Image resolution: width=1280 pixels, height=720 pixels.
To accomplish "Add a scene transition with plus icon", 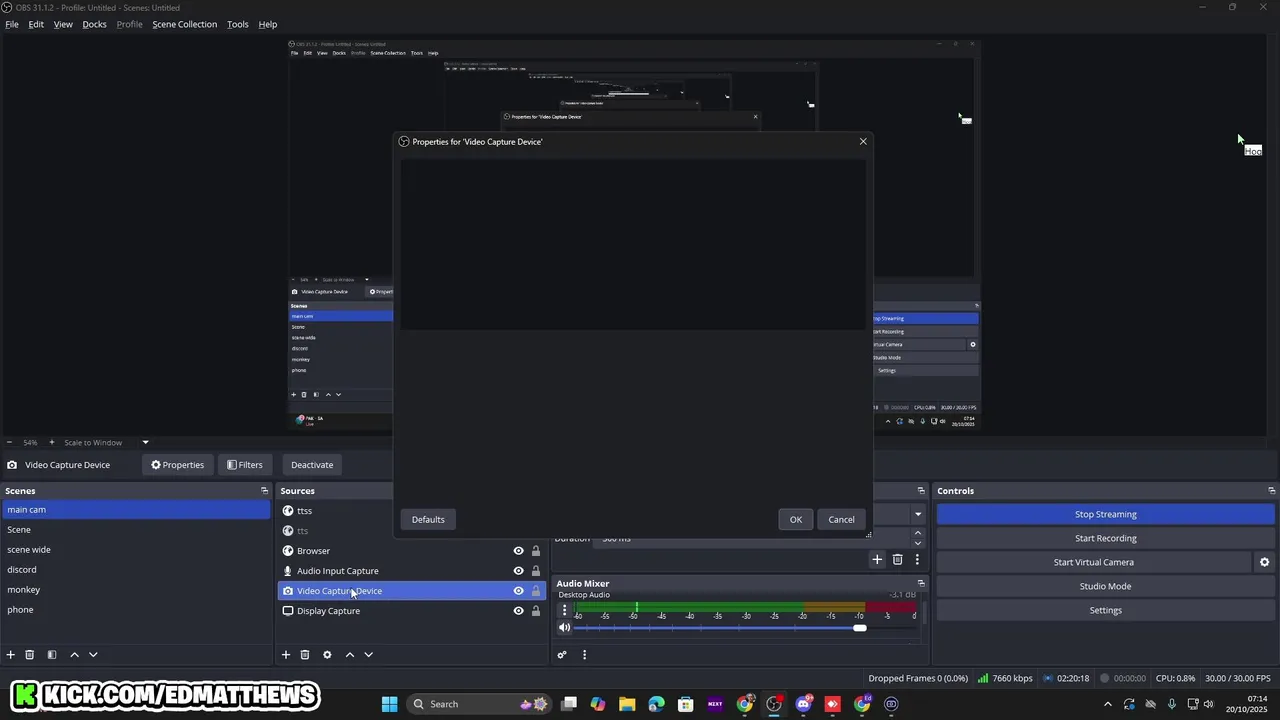I will point(877,559).
